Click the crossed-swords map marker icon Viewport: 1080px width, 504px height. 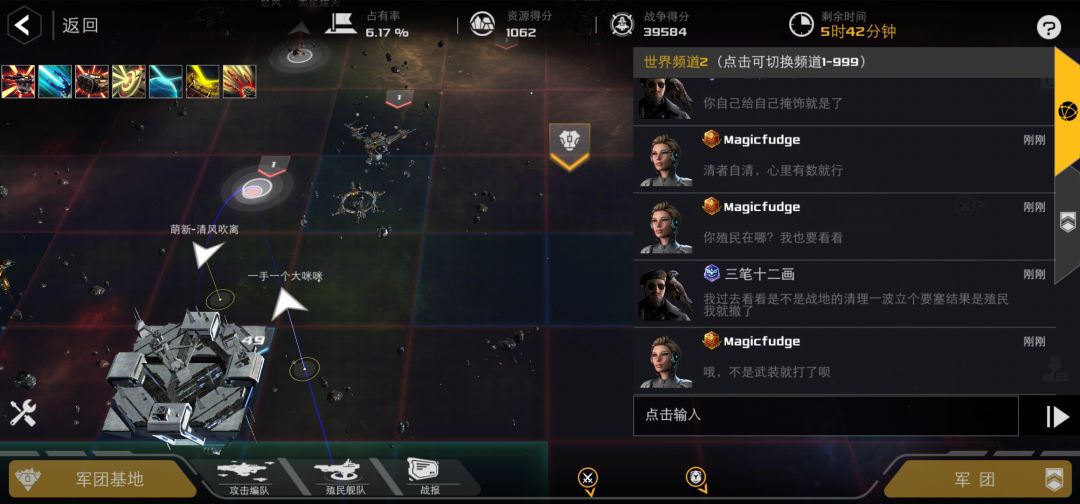pyautogui.click(x=588, y=479)
